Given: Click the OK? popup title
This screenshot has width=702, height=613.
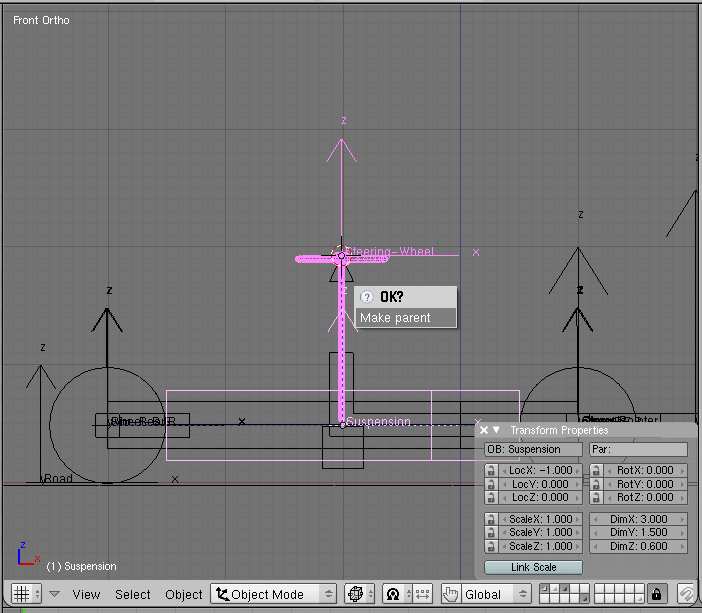Looking at the screenshot, I should (x=391, y=296).
